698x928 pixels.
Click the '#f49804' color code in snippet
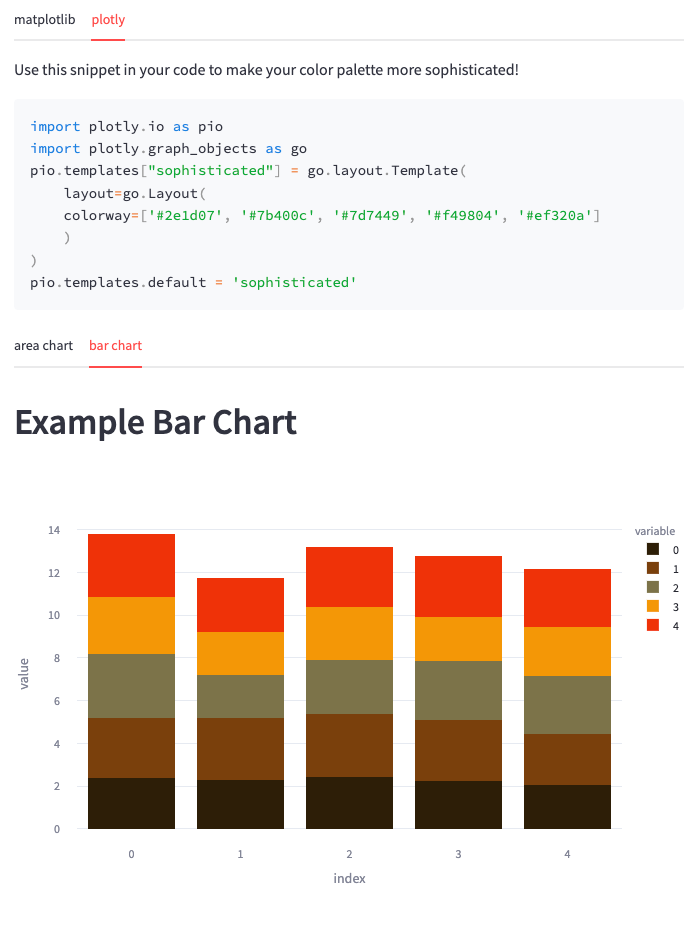pyautogui.click(x=462, y=215)
